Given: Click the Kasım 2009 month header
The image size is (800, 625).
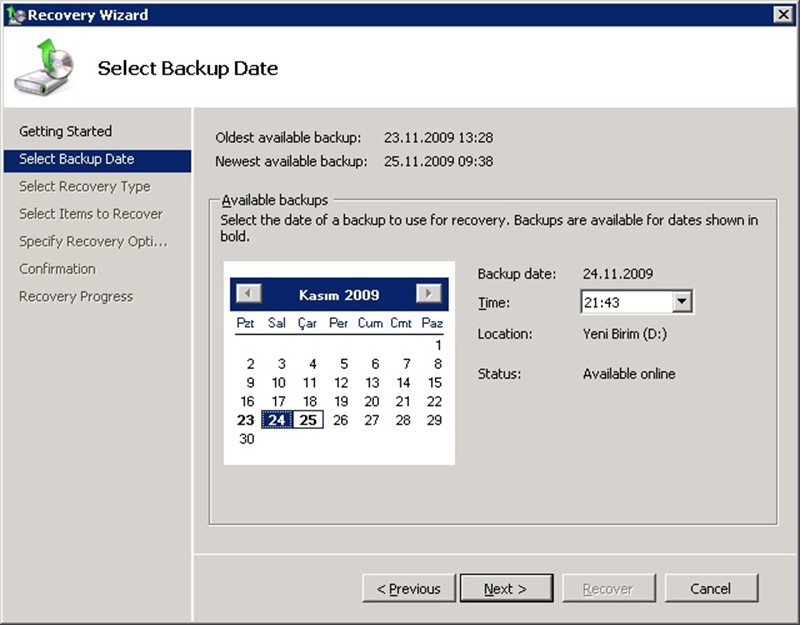Looking at the screenshot, I should point(339,295).
